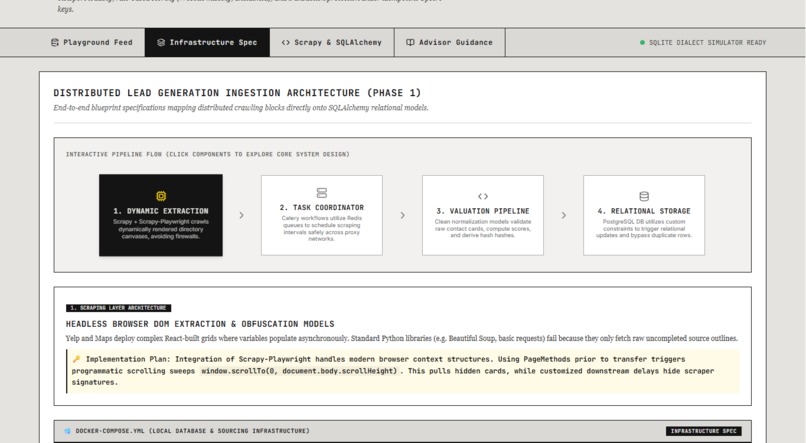Select the Valuation Pipeline card
806x443 pixels.
click(483, 215)
